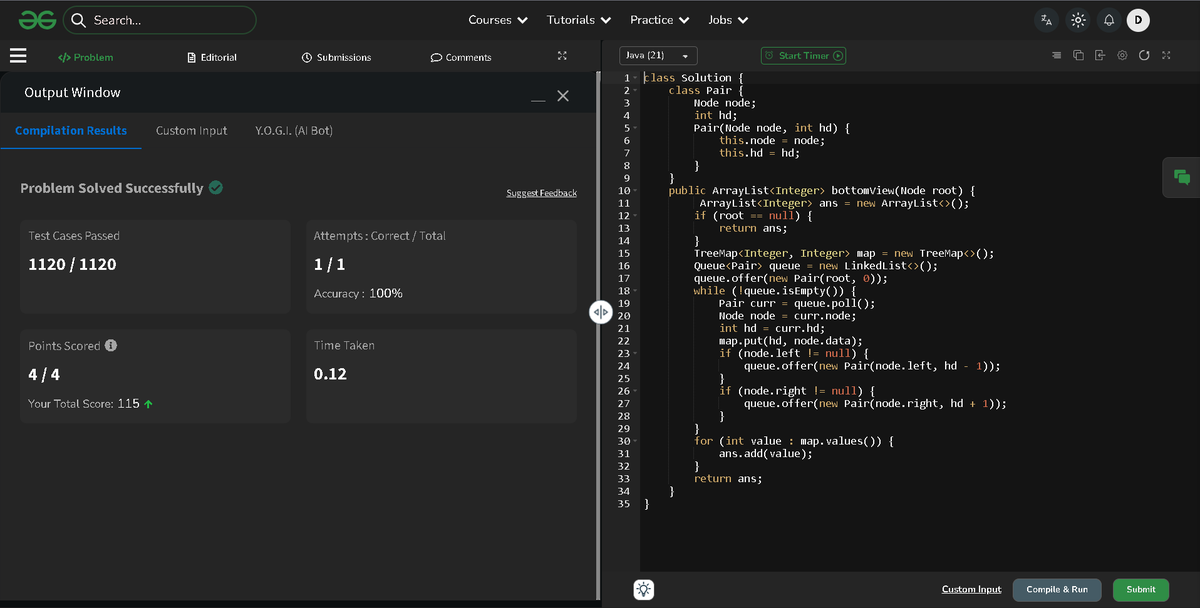
Task: Expand the code editor to fullscreen
Action: click(x=1166, y=56)
